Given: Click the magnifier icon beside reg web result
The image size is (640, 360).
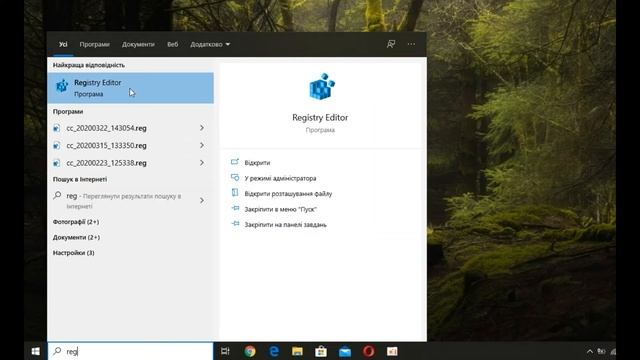Looking at the screenshot, I should click(x=57, y=196).
